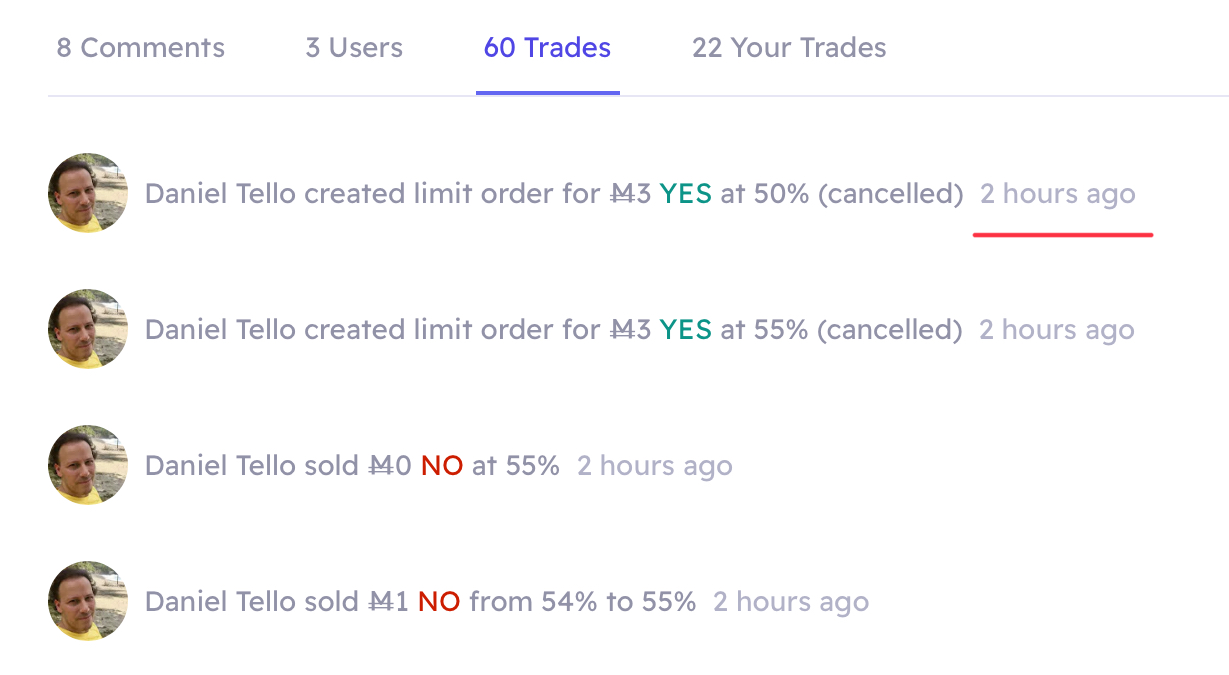Click the red NO in the Ṁ0 sale

[442, 465]
